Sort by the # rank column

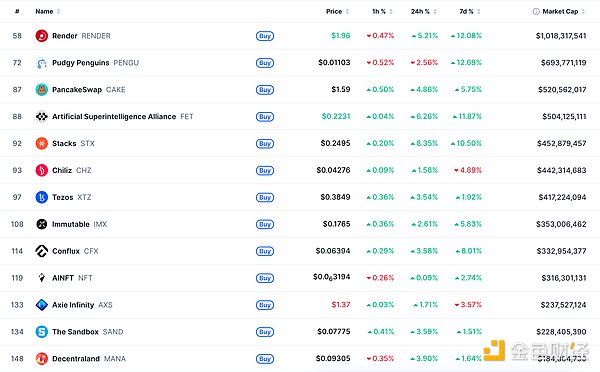[17, 11]
